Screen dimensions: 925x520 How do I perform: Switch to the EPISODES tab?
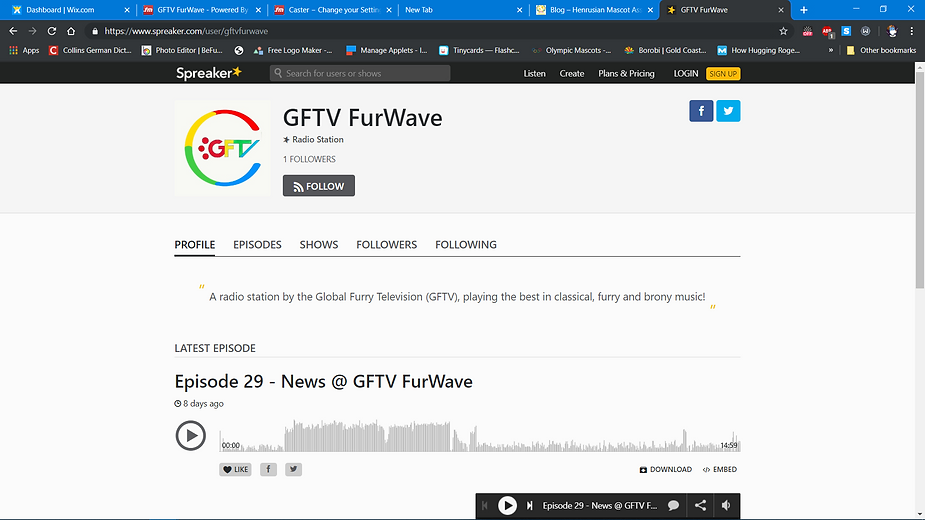coord(257,244)
